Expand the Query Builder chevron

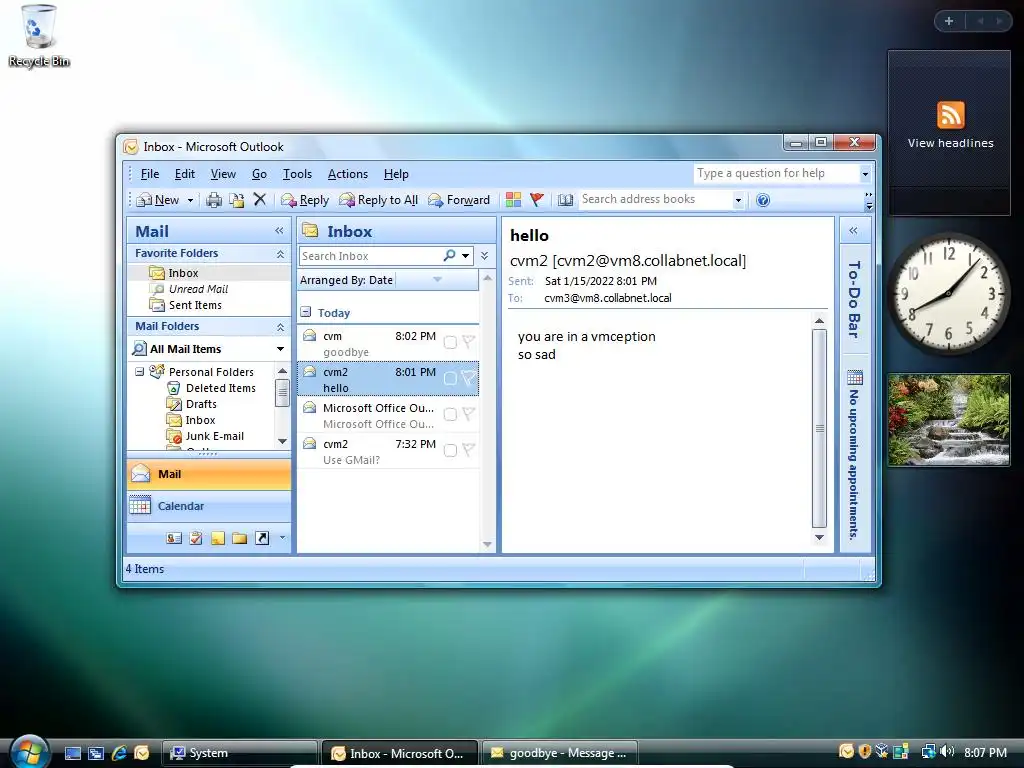485,255
